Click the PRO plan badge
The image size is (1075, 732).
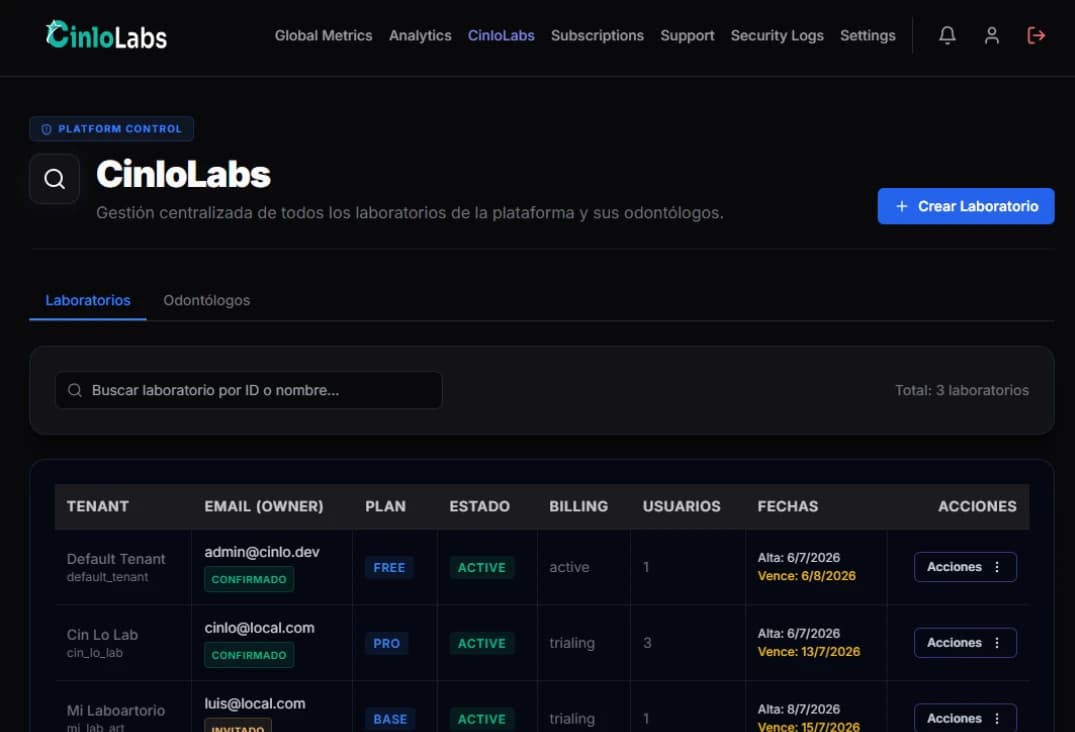pyautogui.click(x=387, y=644)
